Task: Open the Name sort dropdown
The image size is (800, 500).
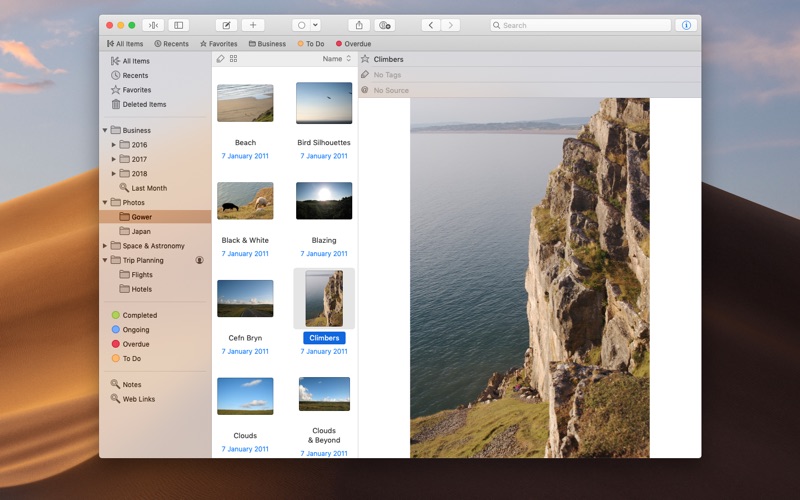Action: click(x=336, y=59)
